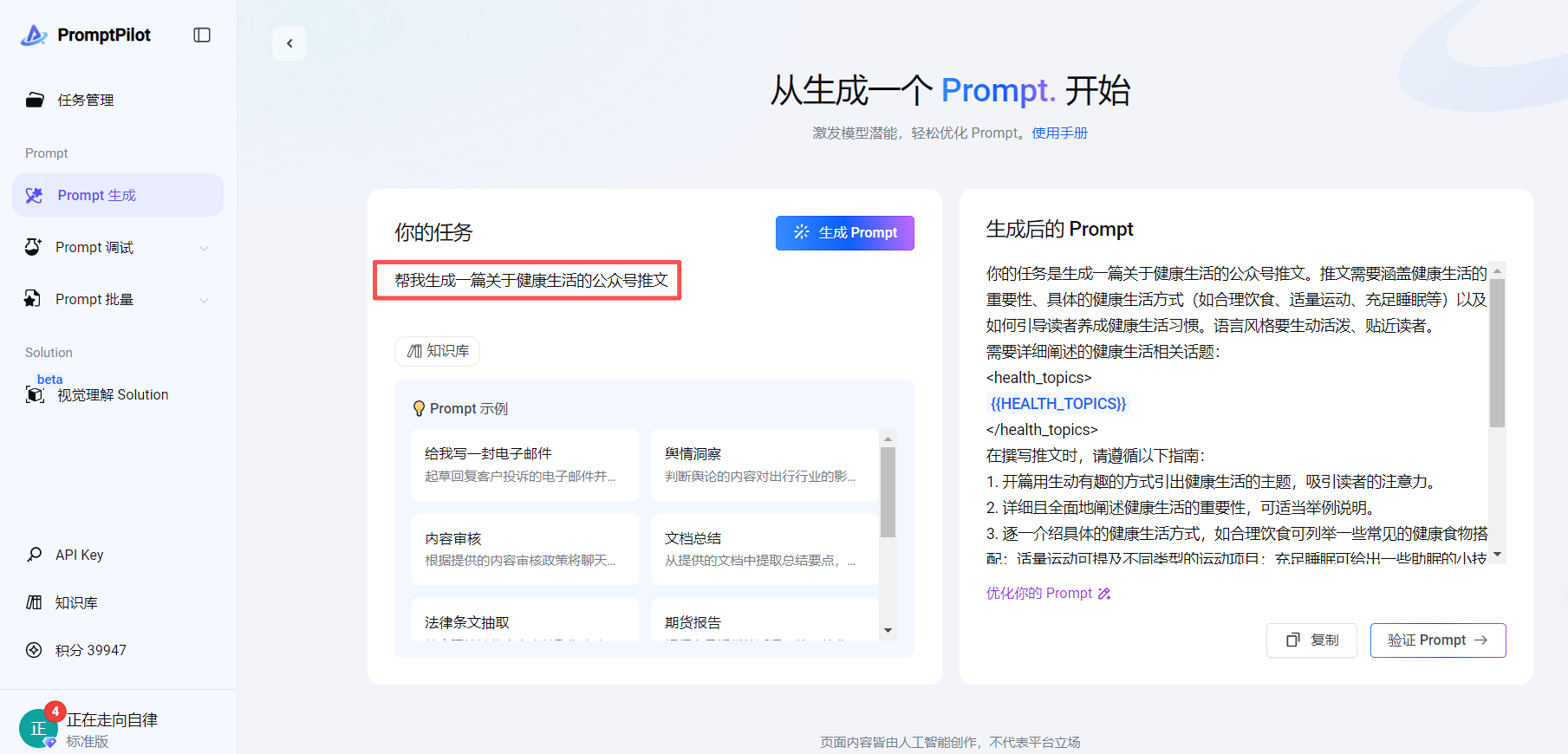Screen dimensions: 1568x754
Task: View 积分 39947 points
Action: pos(91,650)
